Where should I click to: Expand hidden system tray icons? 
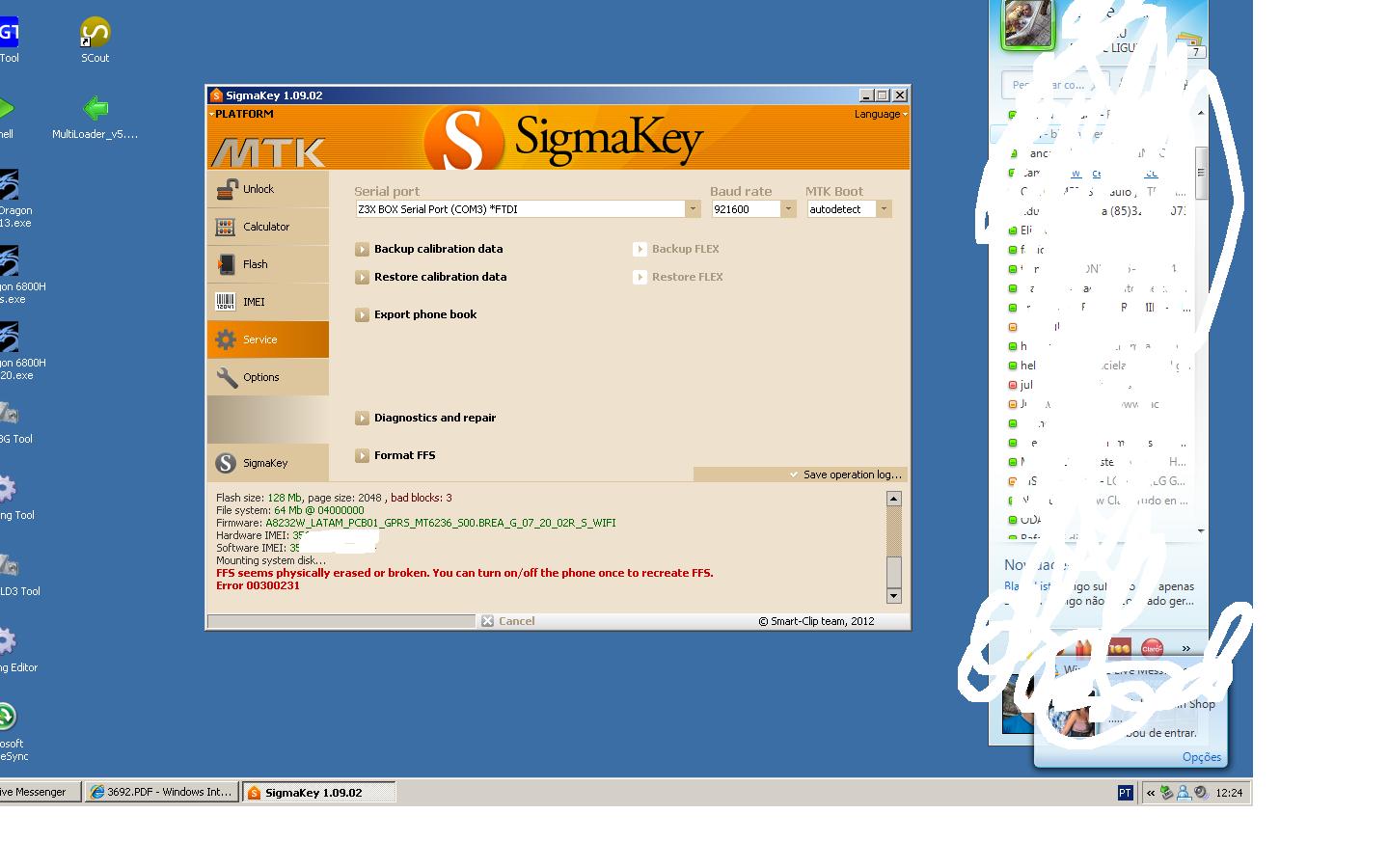point(1151,793)
